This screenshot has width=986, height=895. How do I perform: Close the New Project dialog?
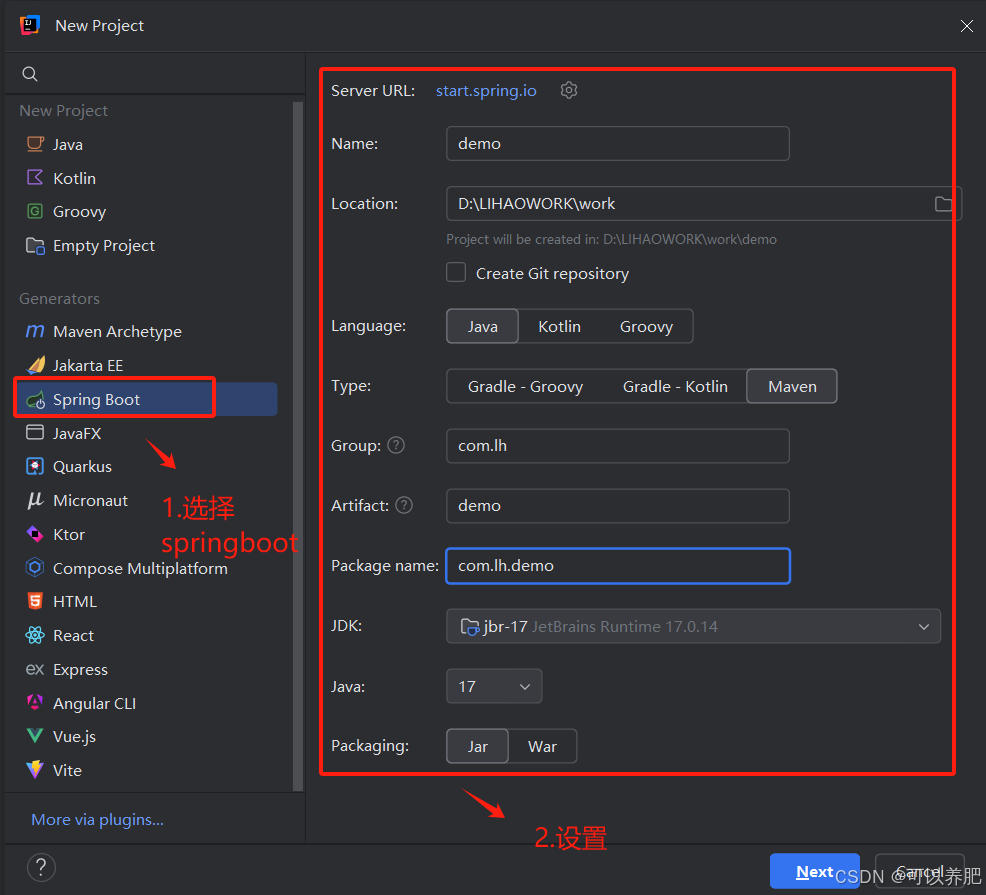point(967,26)
